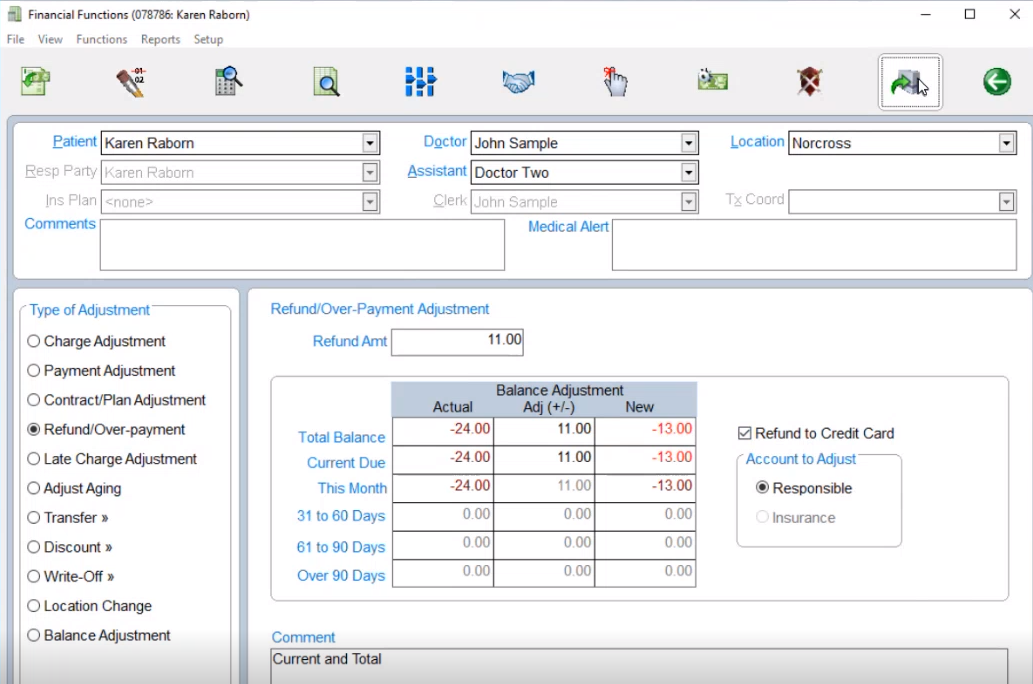
Task: Click the calculator with magnifier toolbar icon
Action: 229,81
